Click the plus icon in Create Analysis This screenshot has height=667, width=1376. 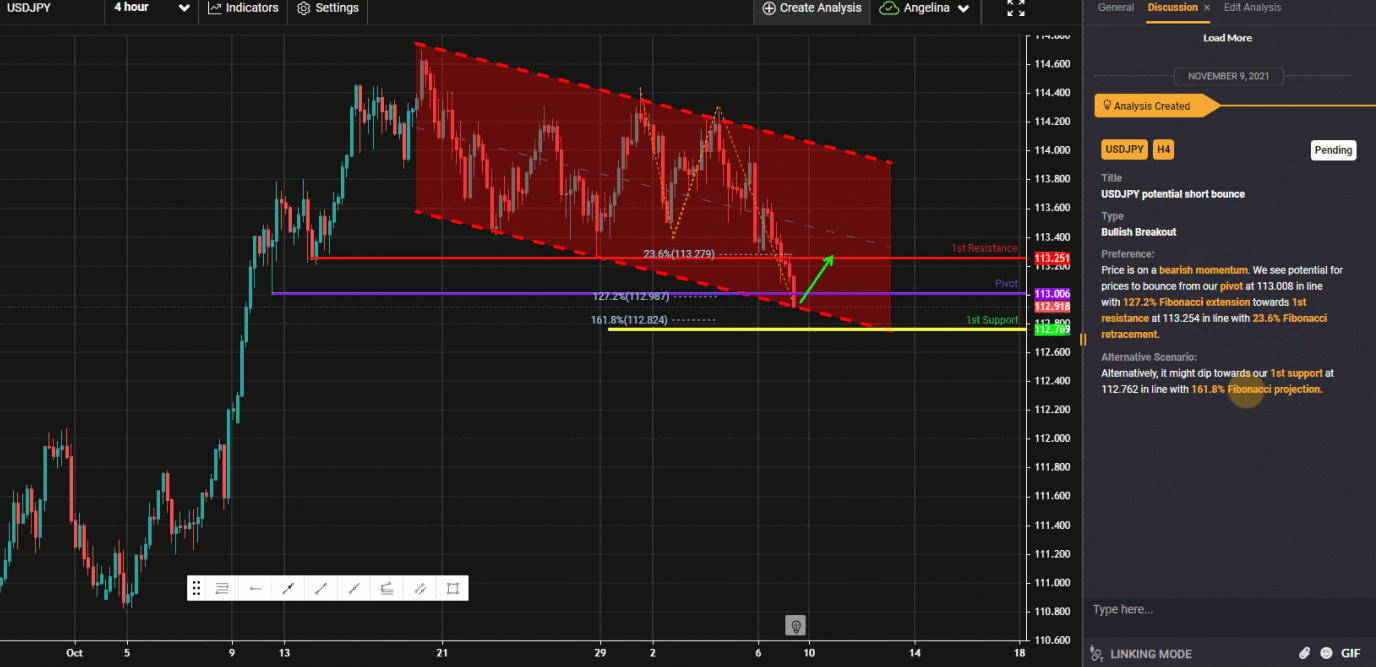coord(769,8)
